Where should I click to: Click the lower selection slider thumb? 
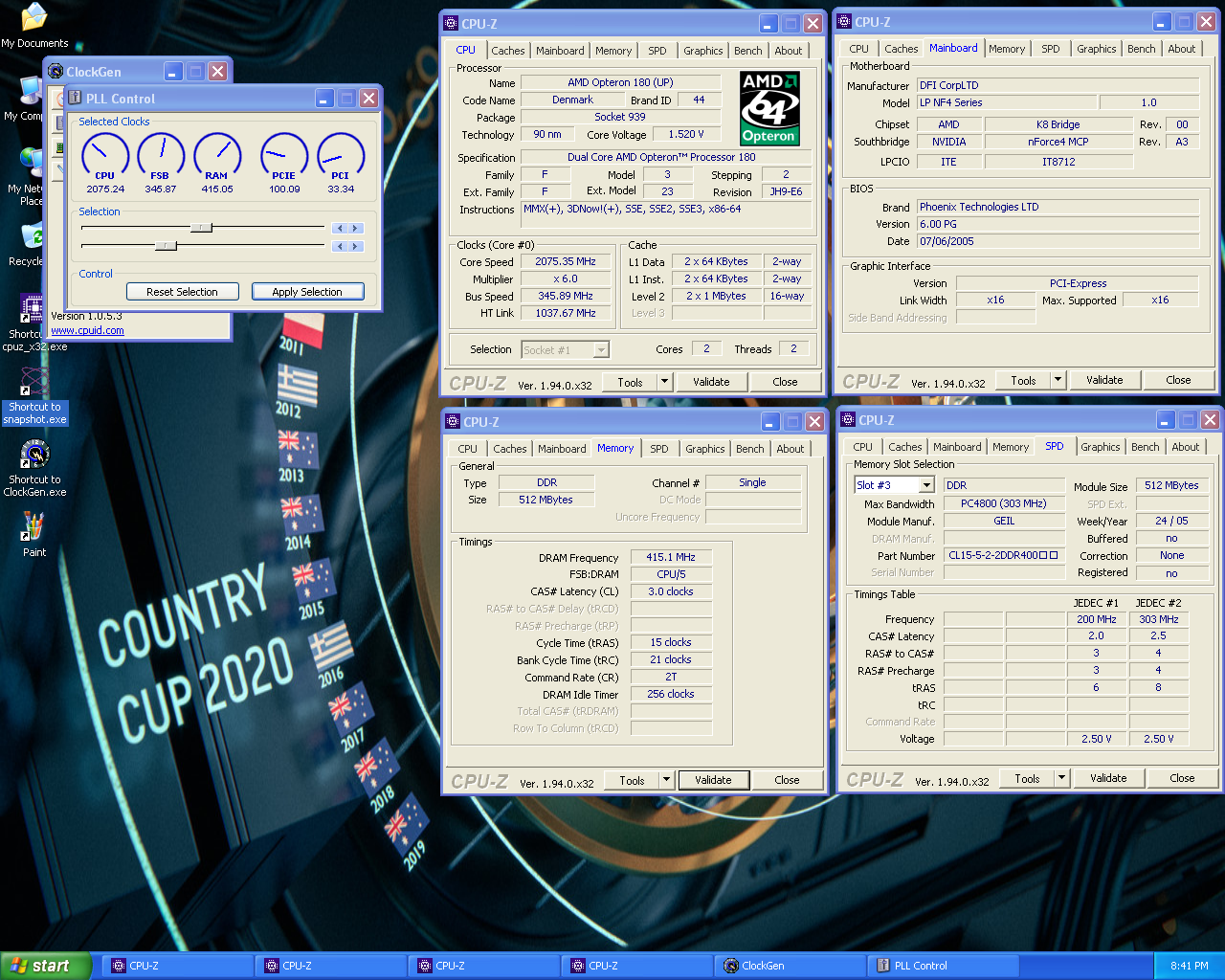click(x=166, y=246)
